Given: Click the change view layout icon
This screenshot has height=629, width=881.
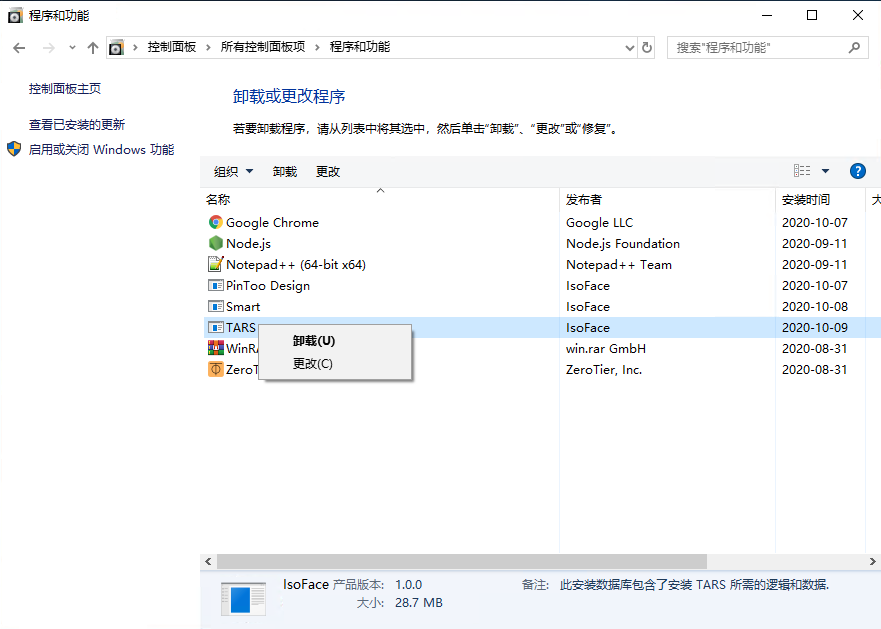Looking at the screenshot, I should pos(802,171).
